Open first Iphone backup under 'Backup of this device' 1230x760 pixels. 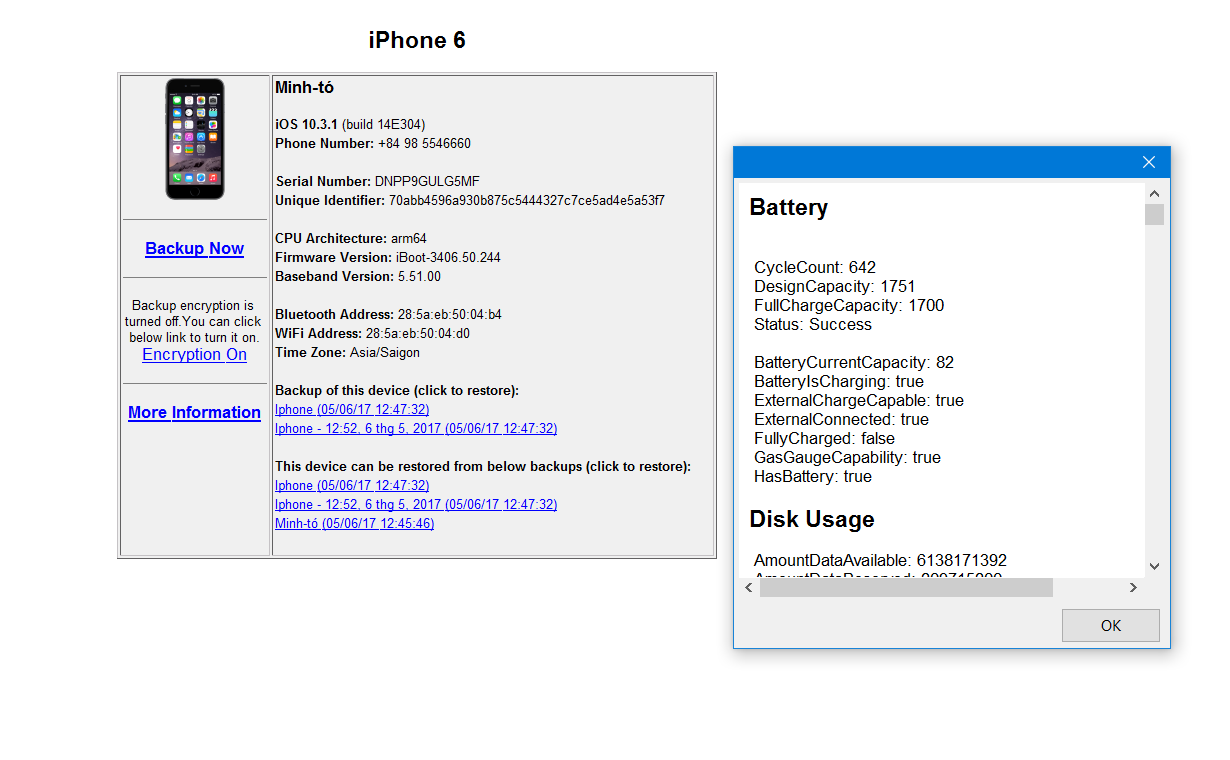click(352, 409)
